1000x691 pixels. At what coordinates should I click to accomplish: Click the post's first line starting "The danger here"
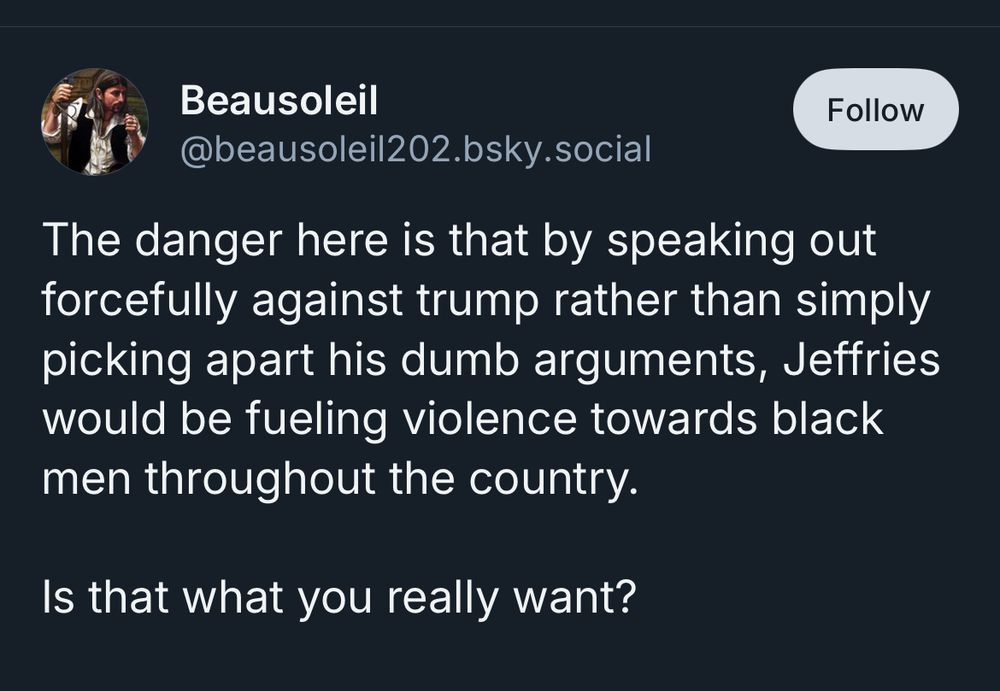pos(459,242)
